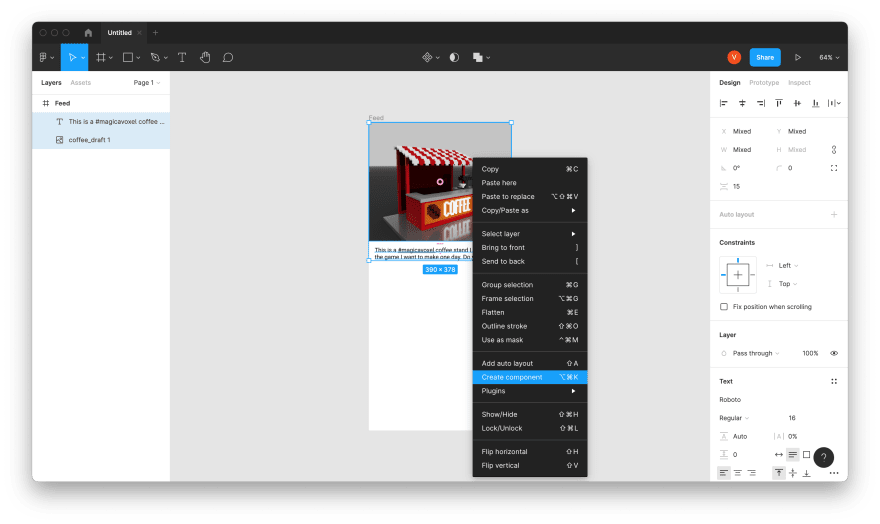Toggle constrain proportions link icon
This screenshot has width=880, height=524.
834,149
